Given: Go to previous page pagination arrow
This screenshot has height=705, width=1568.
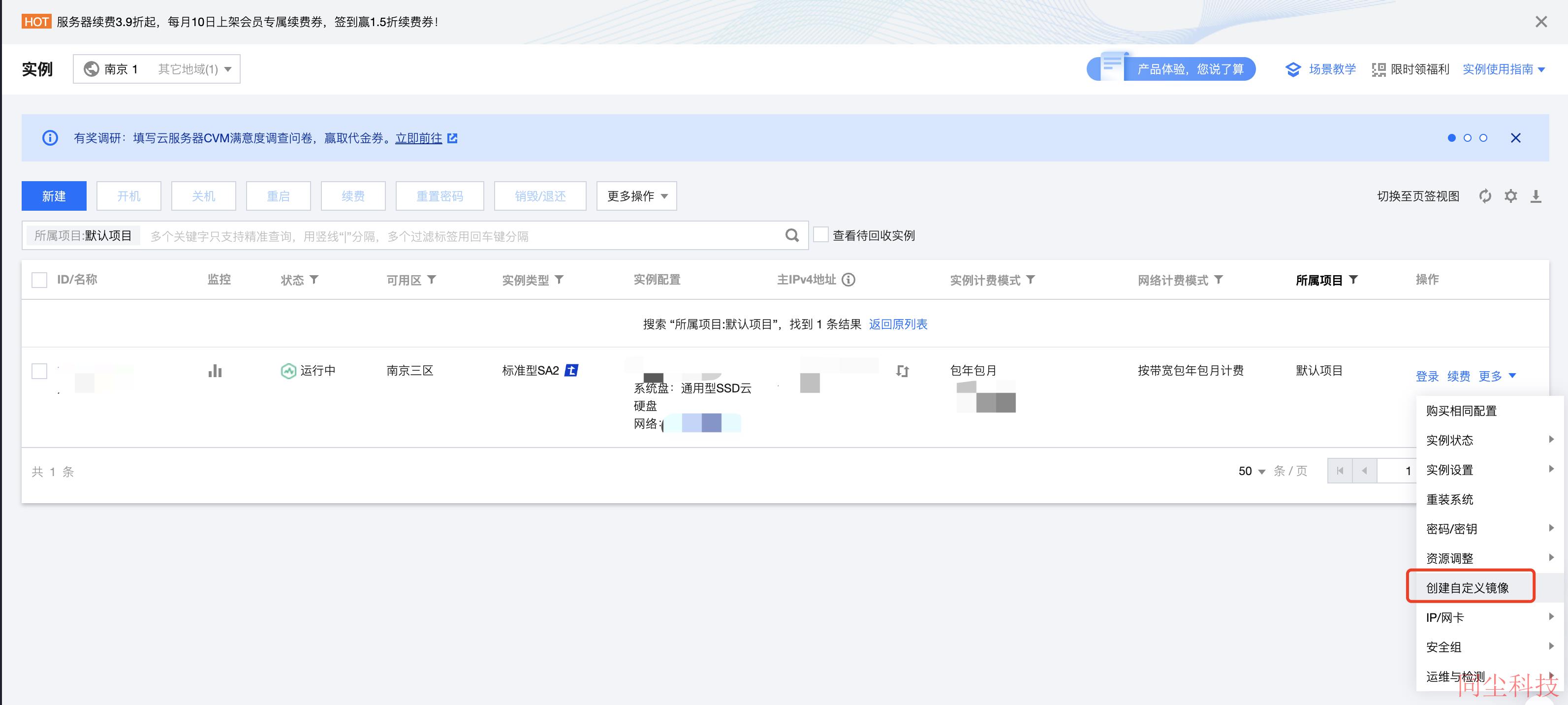Looking at the screenshot, I should pos(1365,471).
